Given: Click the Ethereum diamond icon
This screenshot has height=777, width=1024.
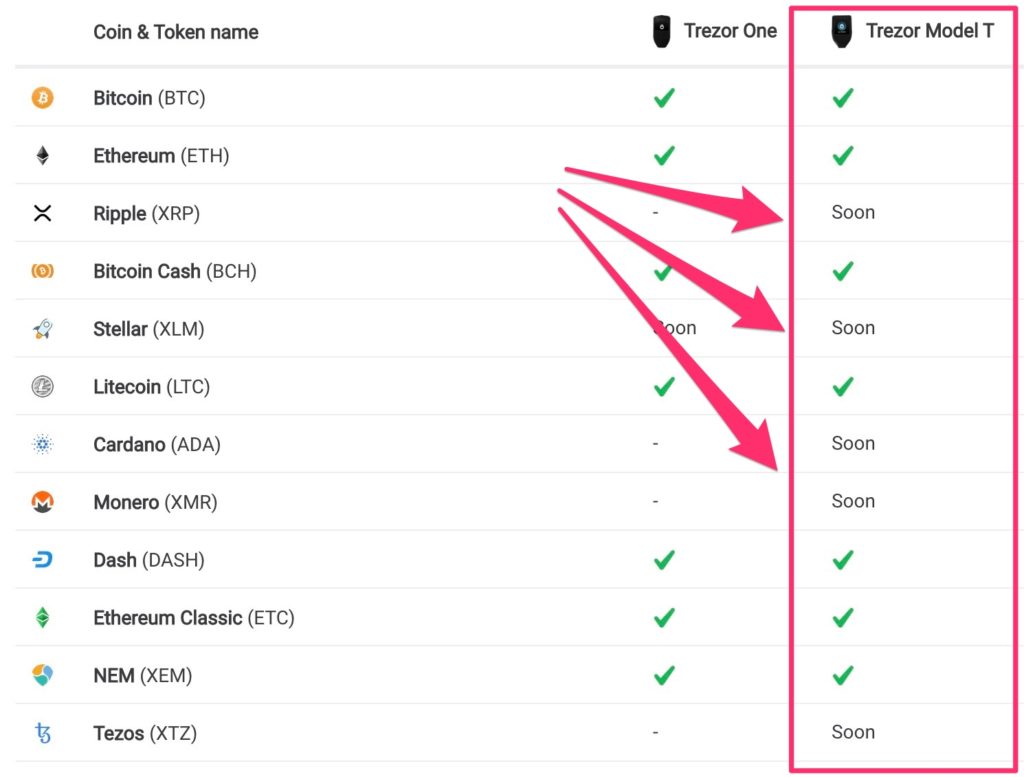Looking at the screenshot, I should point(42,156).
